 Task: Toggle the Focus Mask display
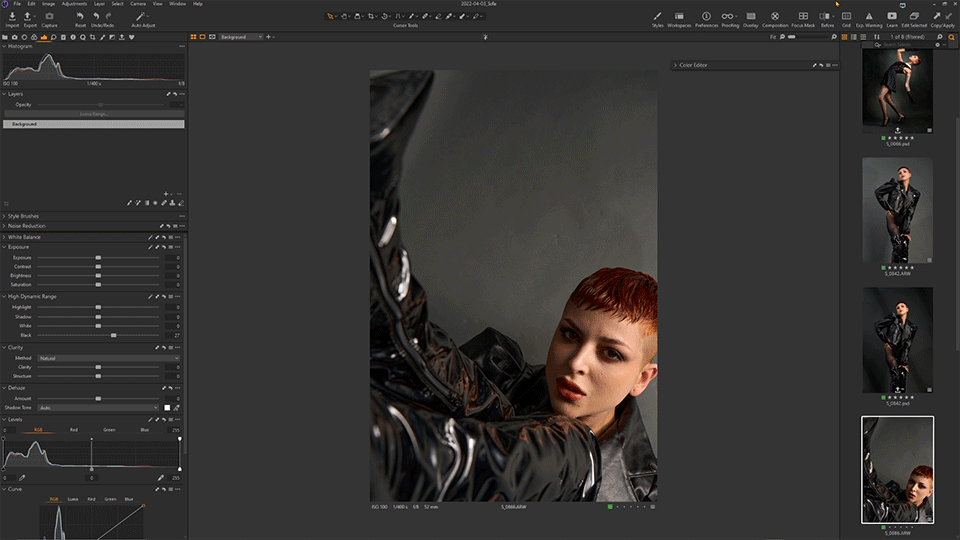803,16
